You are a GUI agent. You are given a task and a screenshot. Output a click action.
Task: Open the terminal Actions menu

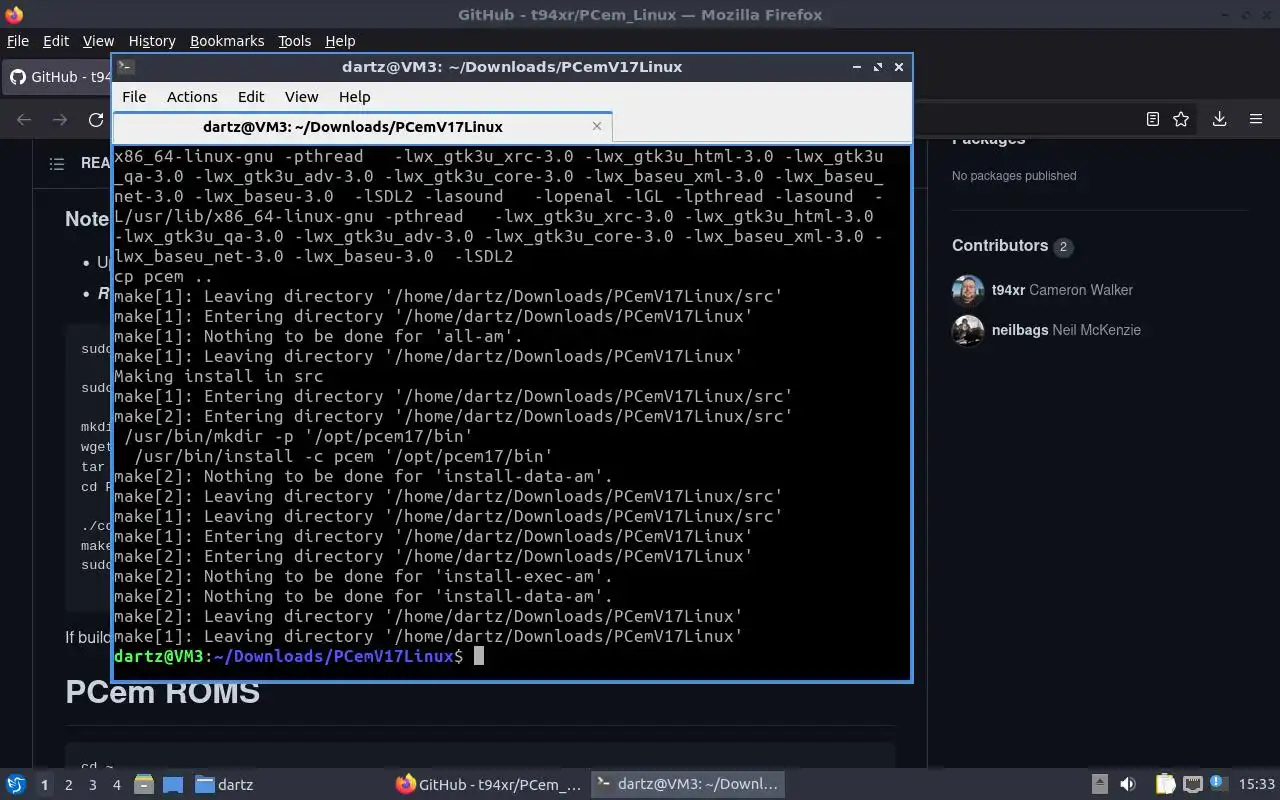192,97
